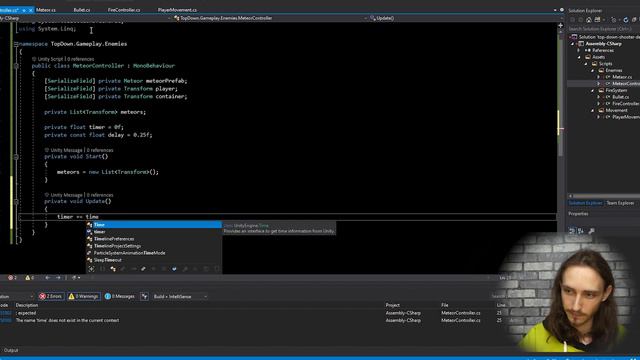640x360 pixels.
Task: Toggle the IntelliSense blue filter icon
Action: [x=174, y=269]
